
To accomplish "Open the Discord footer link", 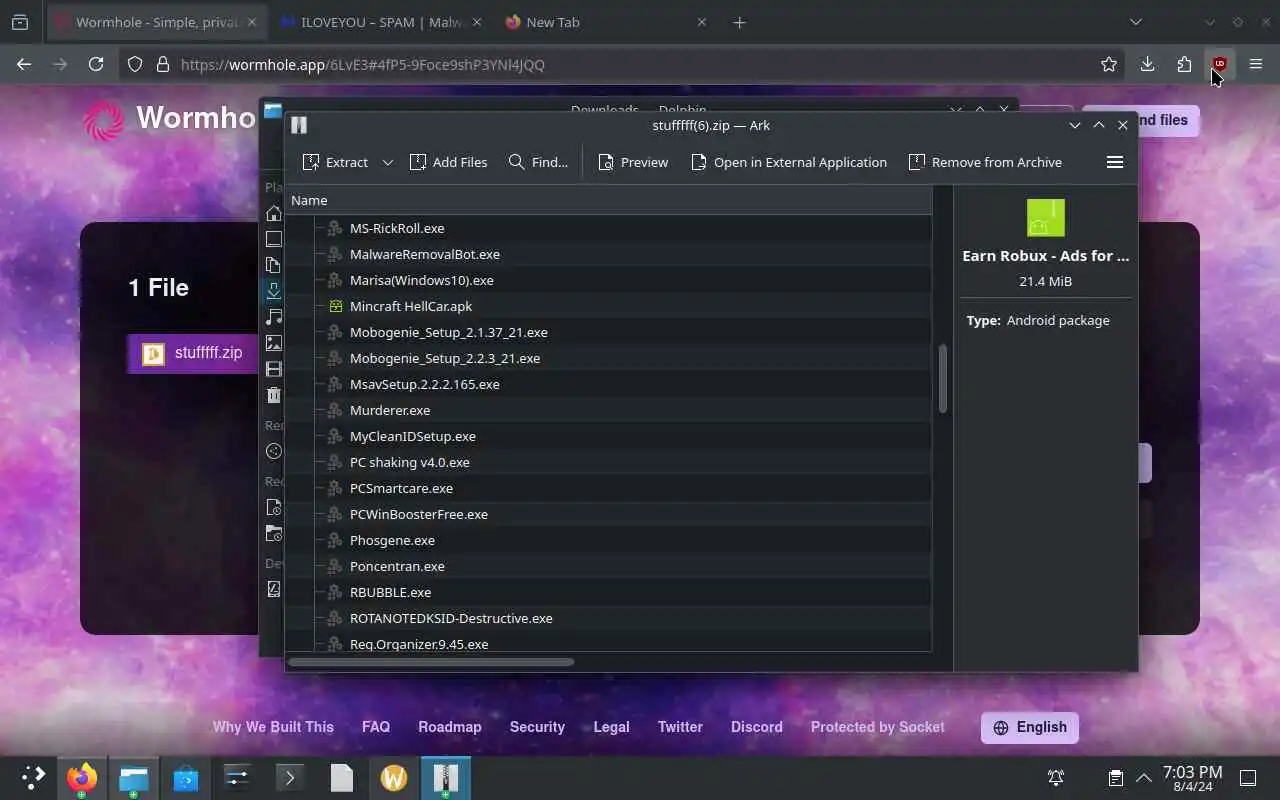I will [x=757, y=727].
